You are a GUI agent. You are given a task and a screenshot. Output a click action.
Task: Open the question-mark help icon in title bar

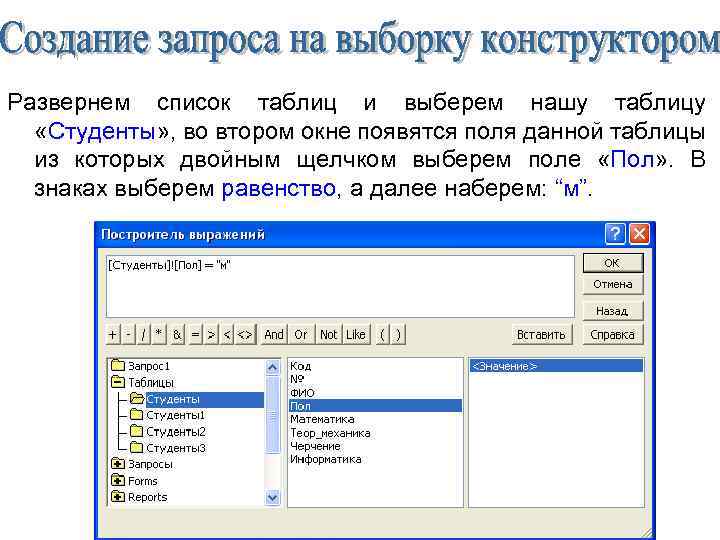(615, 234)
